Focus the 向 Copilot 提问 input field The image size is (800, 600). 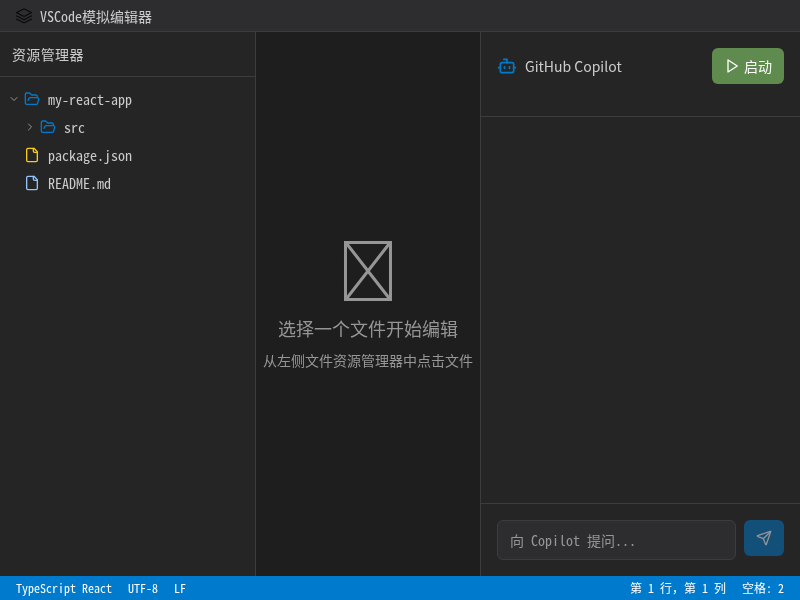[616, 540]
